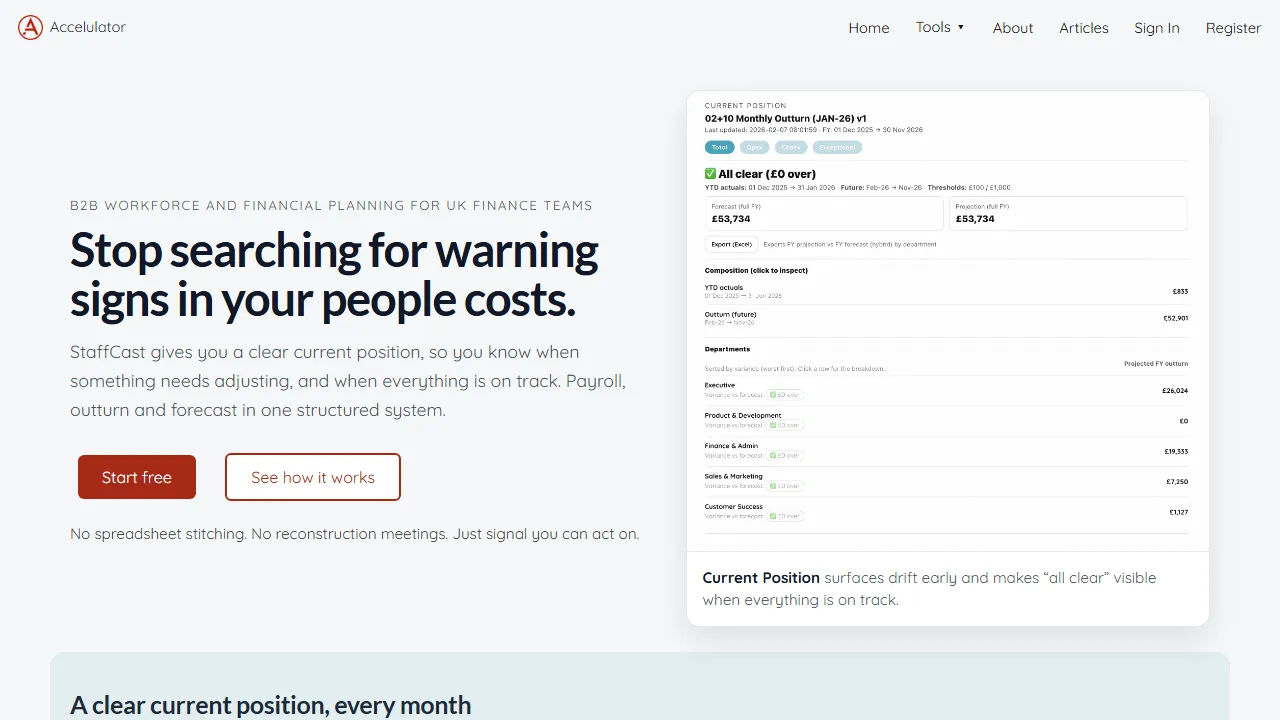Go to the Articles page
1280x720 pixels.
tap(1084, 28)
